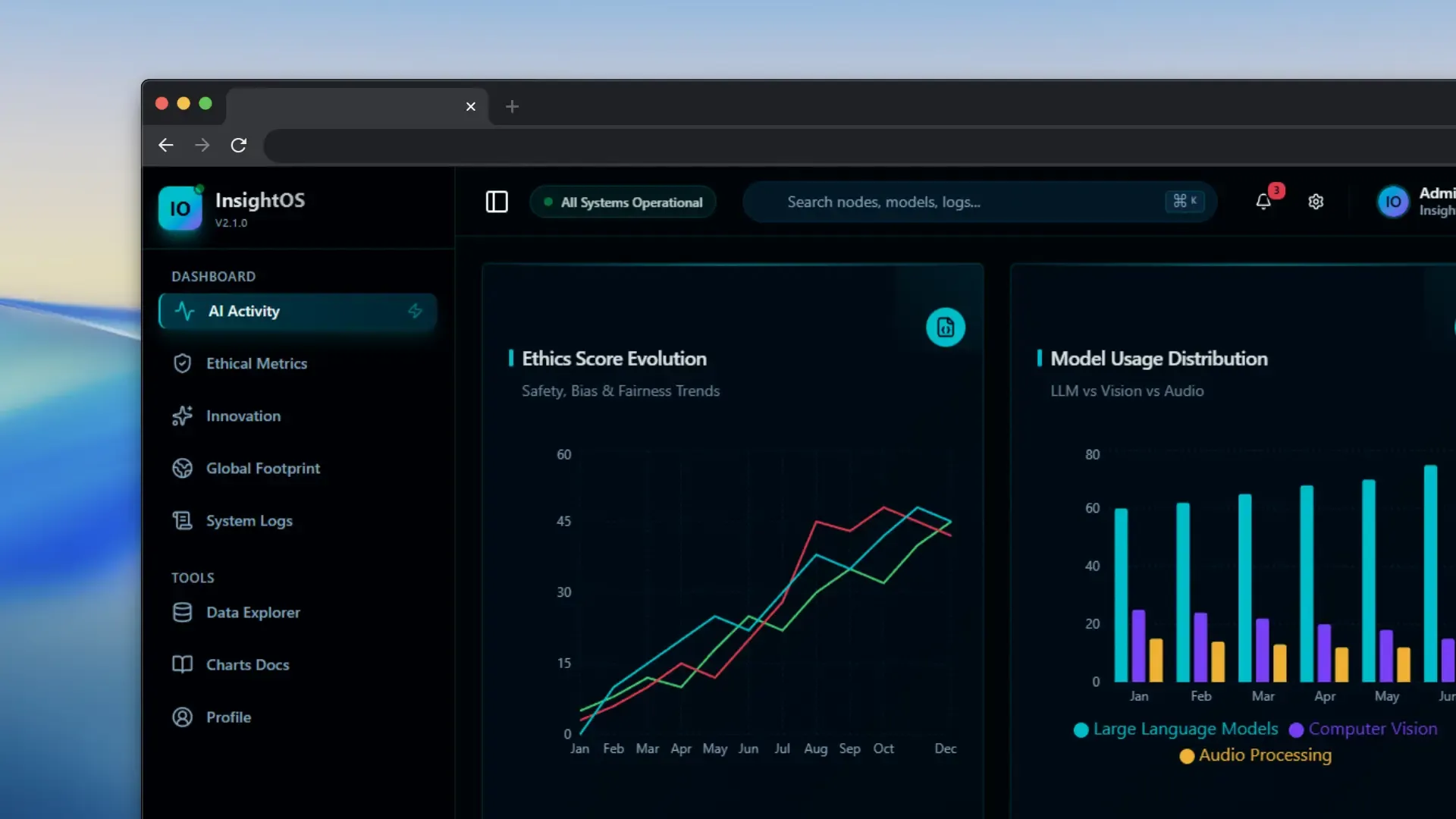
Task: Click the All Systems Operational status badge
Action: pos(623,202)
